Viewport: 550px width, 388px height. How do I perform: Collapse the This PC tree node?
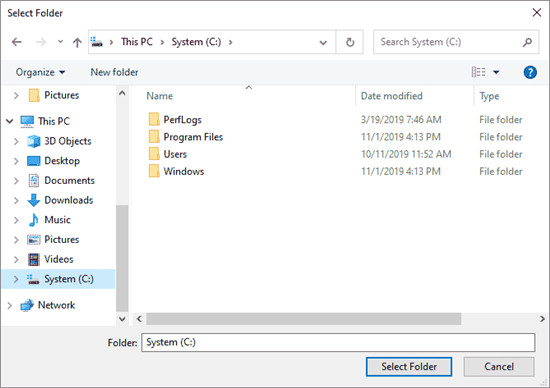[x=9, y=121]
